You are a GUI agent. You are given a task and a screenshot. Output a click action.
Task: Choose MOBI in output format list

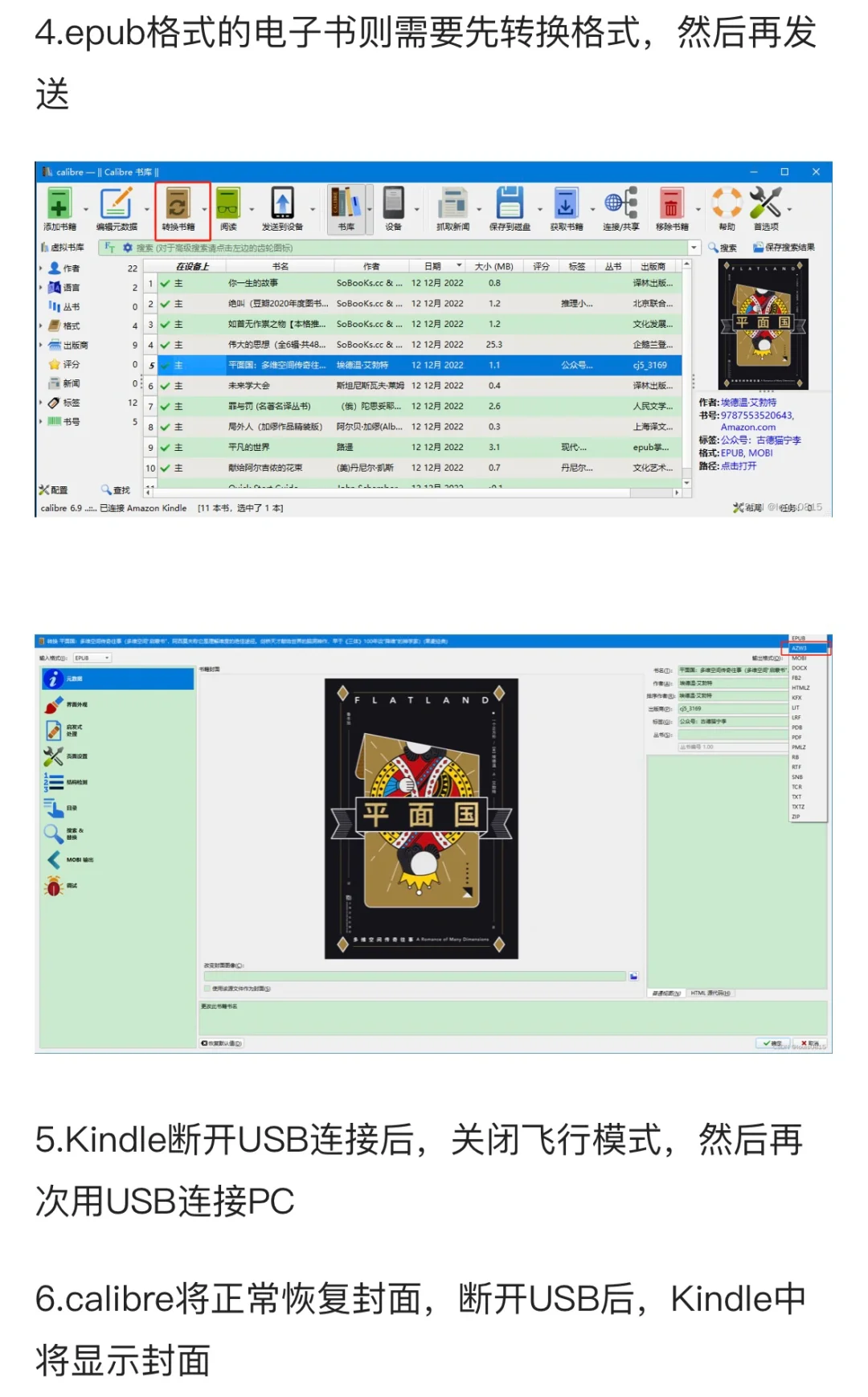click(806, 658)
